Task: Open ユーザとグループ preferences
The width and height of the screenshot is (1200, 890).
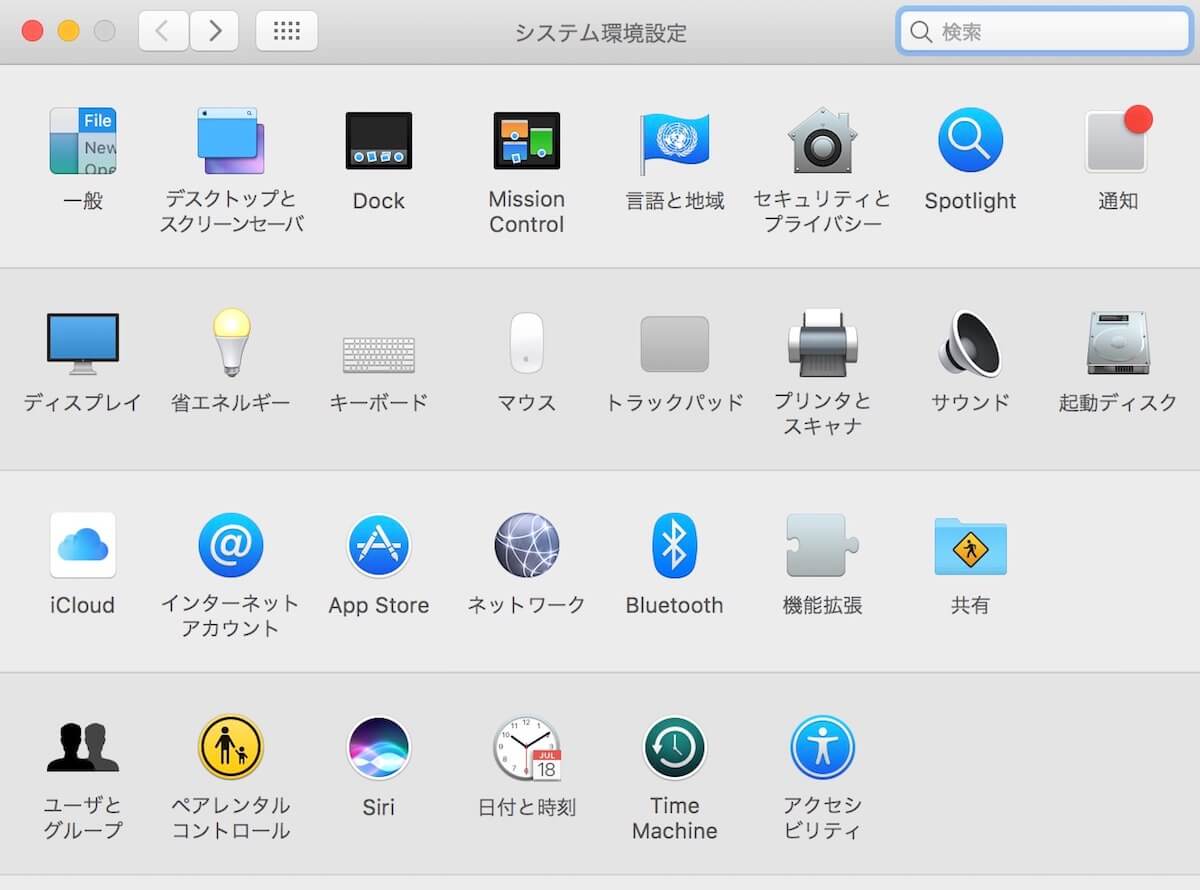Action: tap(83, 747)
